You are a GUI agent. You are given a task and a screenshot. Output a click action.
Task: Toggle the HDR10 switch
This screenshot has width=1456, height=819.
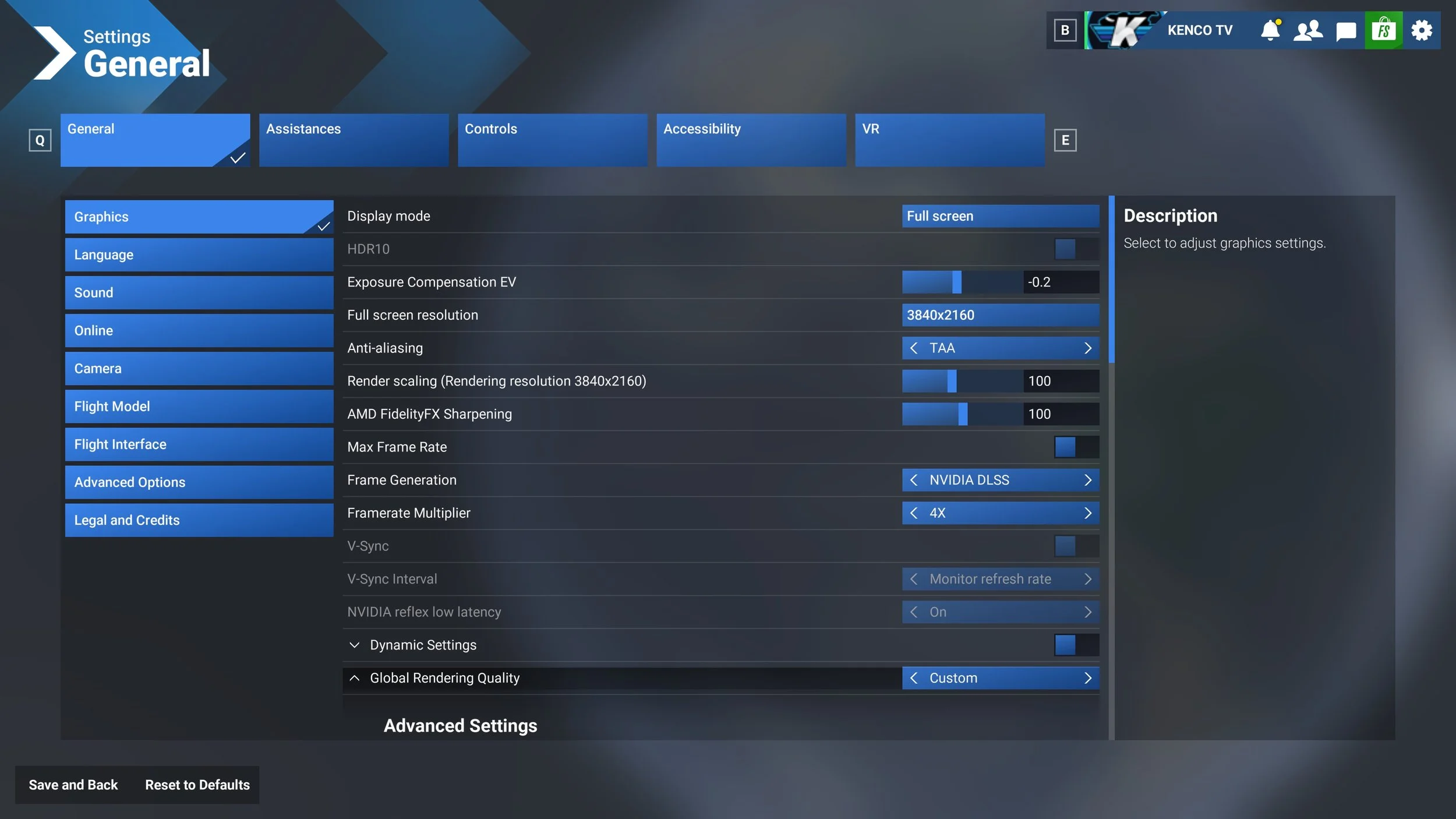1076,249
